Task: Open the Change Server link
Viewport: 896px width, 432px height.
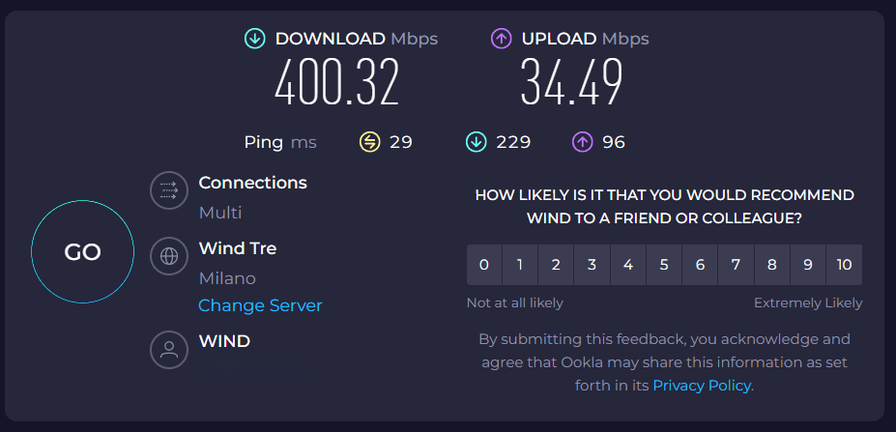Action: 260,305
